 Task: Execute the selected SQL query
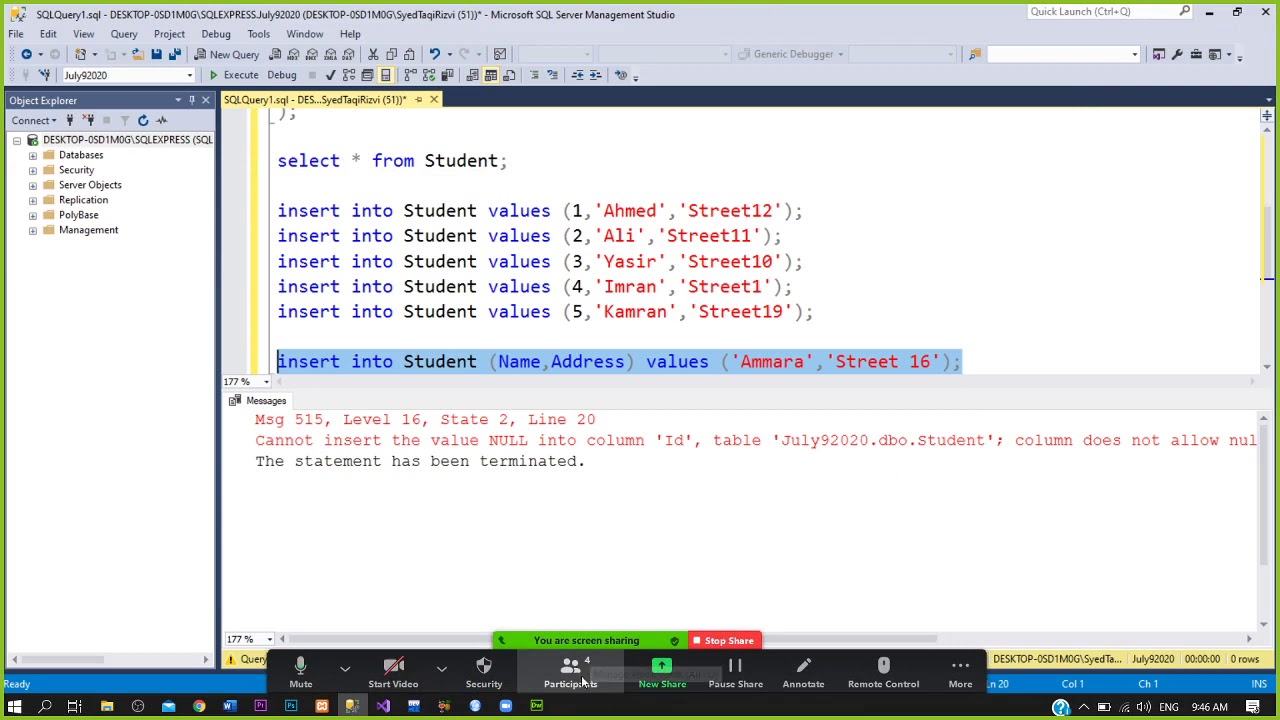[234, 75]
